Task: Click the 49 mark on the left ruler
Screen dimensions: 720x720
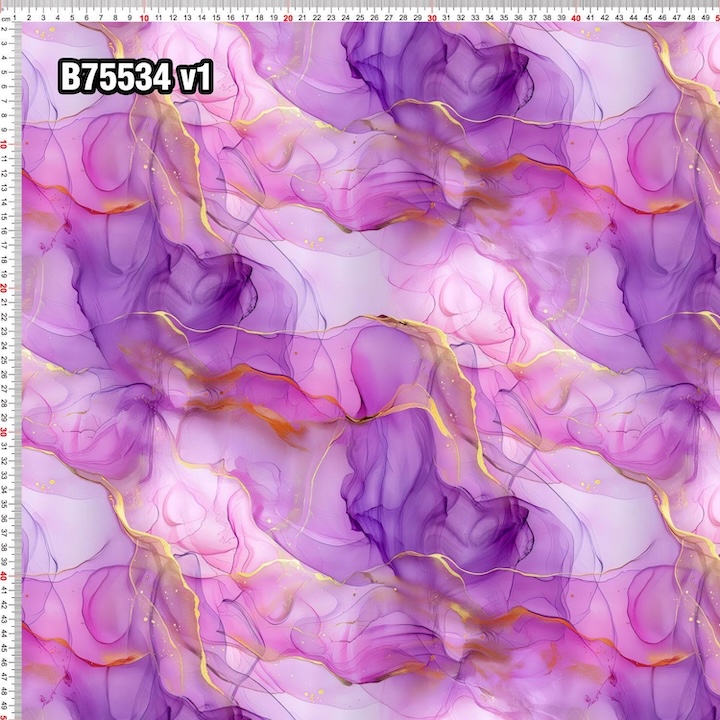Action: click(x=6, y=705)
